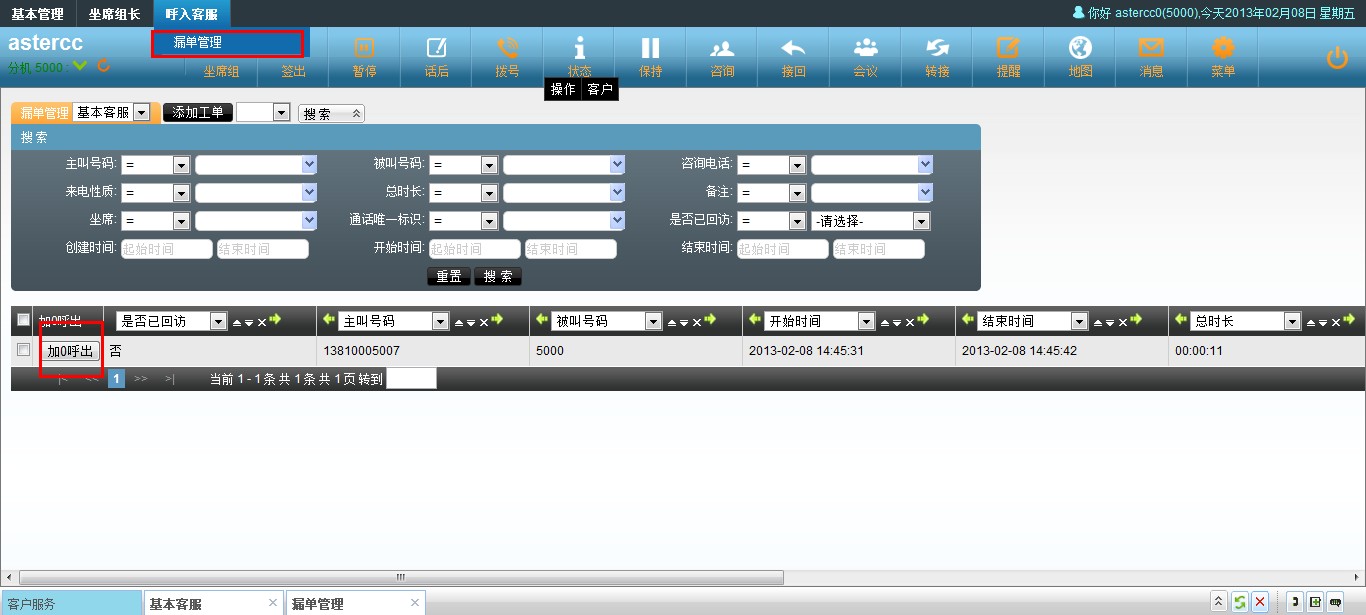Screen dimensions: 1366x615
Task: Open the 主叫号码 column header dropdown
Action: point(442,321)
